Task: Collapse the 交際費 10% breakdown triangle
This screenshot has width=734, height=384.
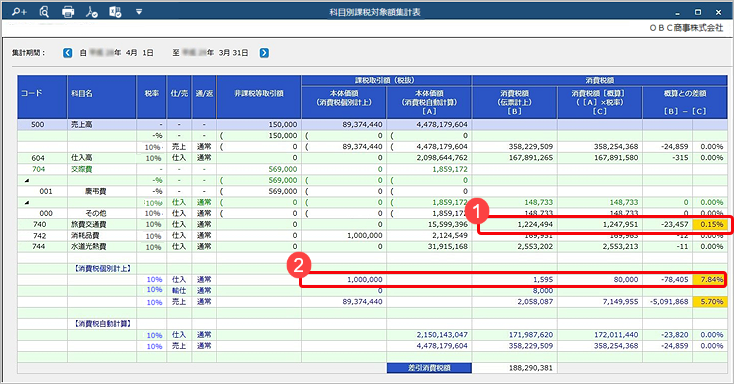Action: pos(27,203)
